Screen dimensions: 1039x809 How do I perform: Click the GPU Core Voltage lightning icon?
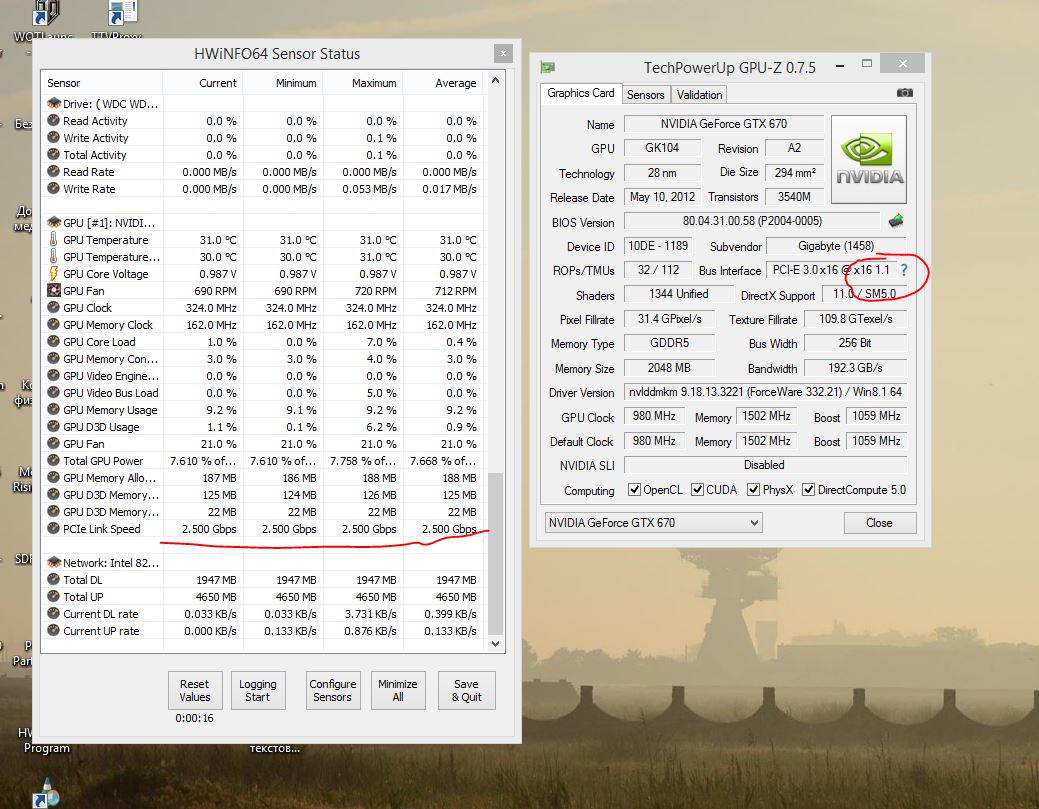point(54,274)
